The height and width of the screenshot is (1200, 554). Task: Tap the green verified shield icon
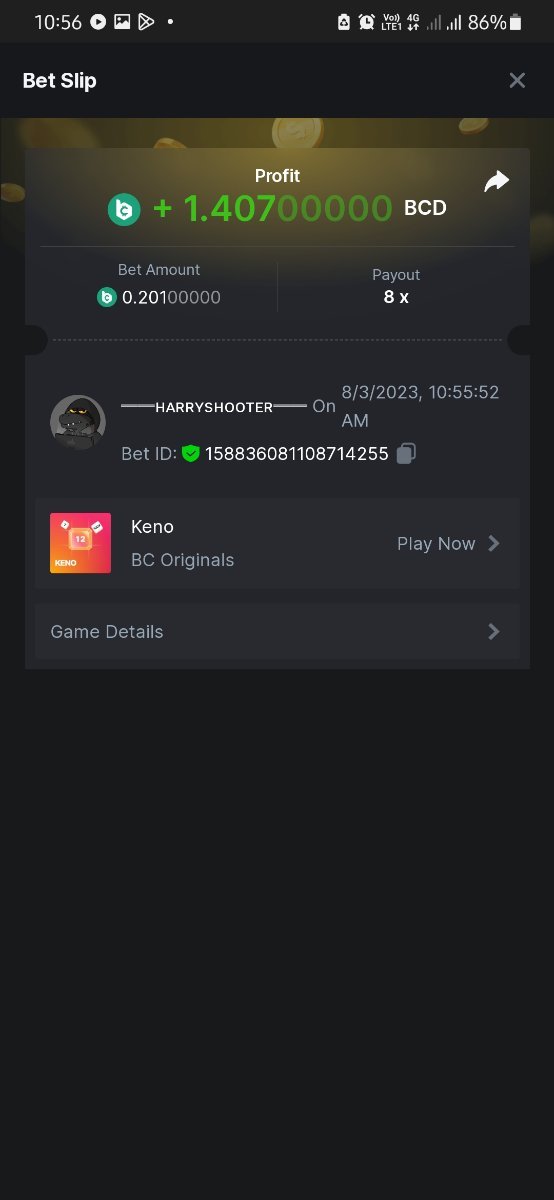click(191, 453)
